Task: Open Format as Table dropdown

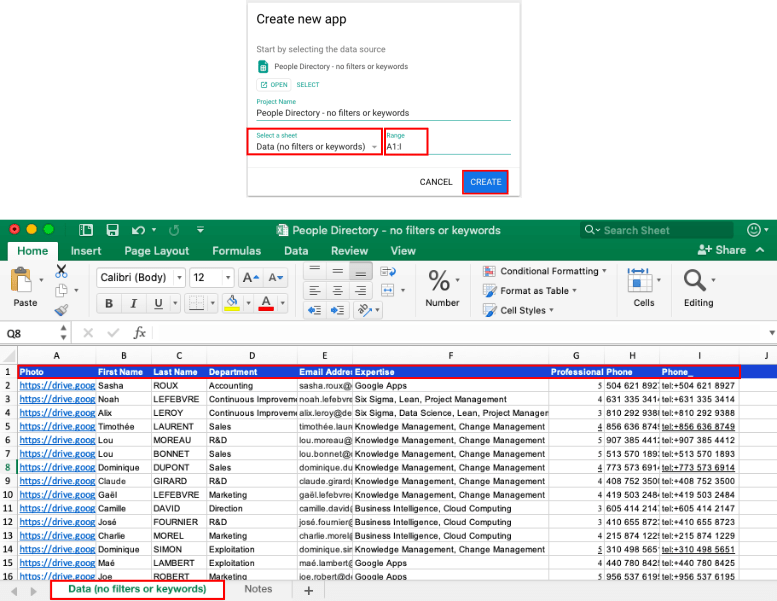Action: point(530,291)
